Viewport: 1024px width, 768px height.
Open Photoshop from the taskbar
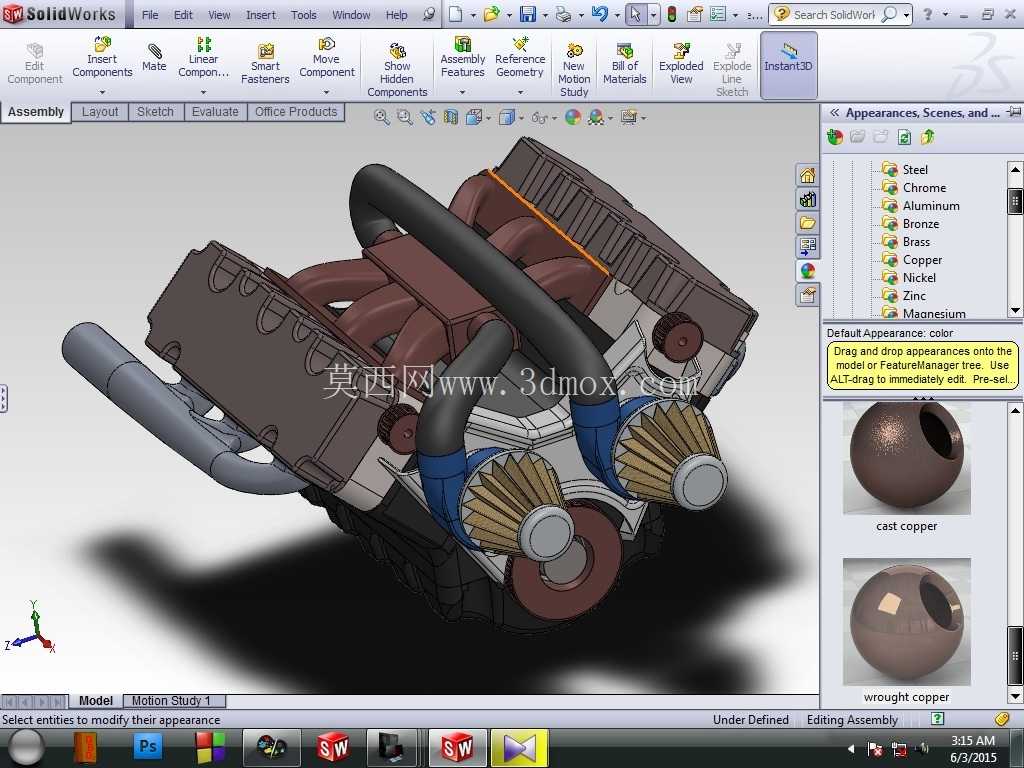coord(148,746)
